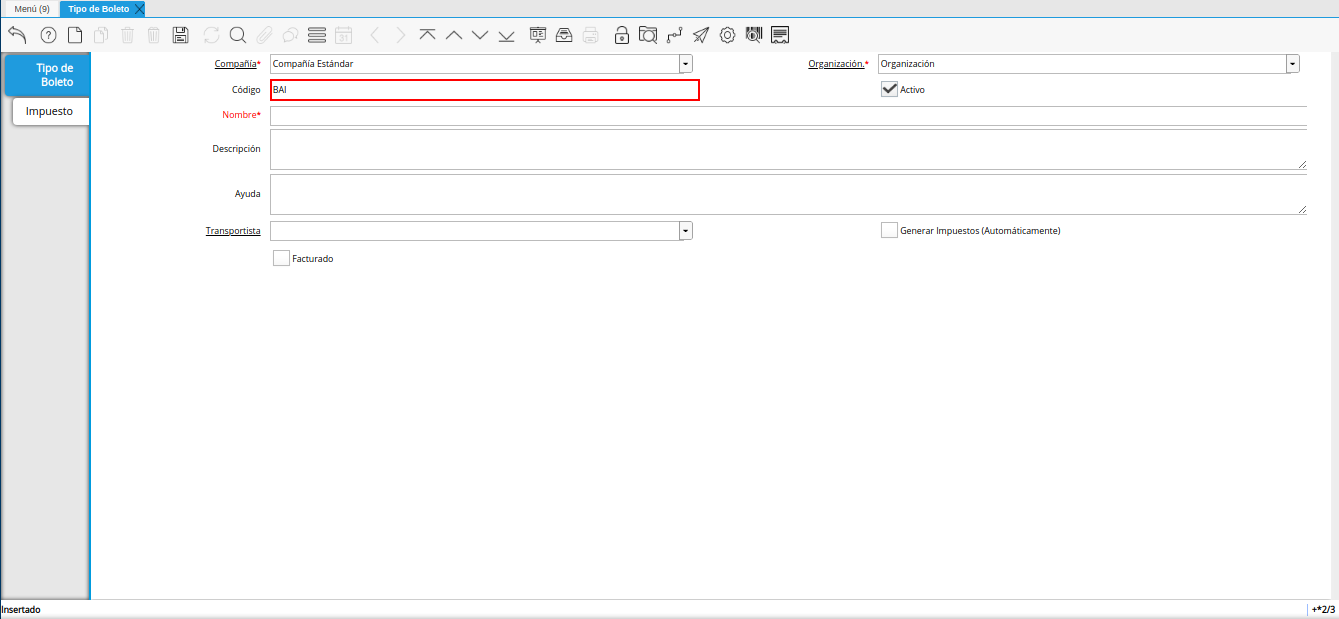Viewport: 1339px width, 619px height.
Task: Check the Facturado checkbox
Action: [281, 258]
